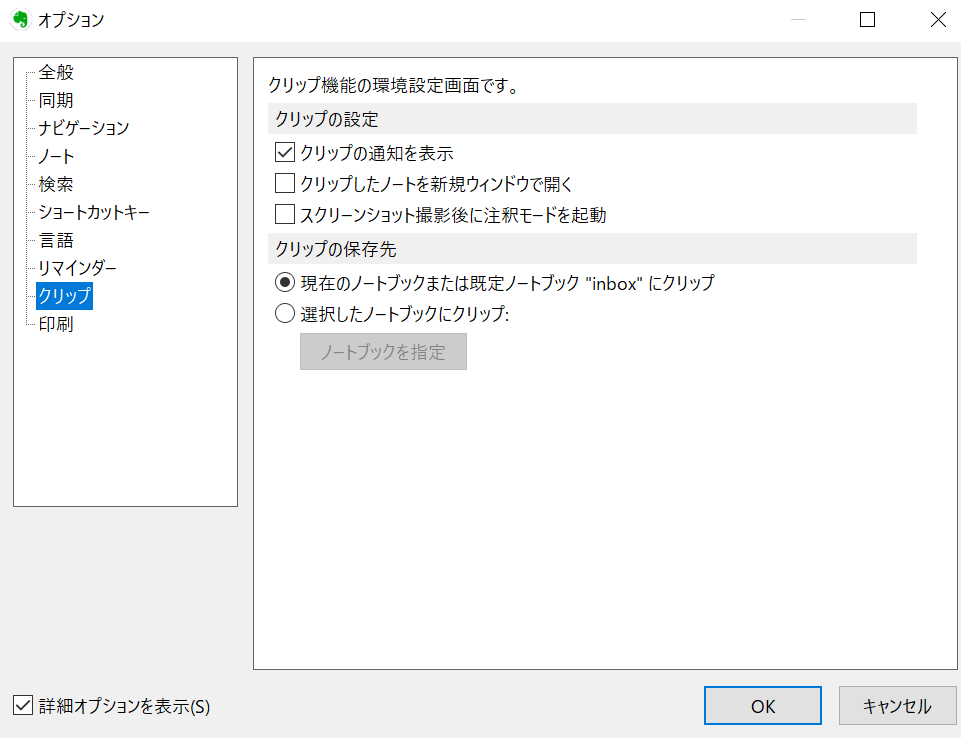
Task: Enable クリップしたノートを新規ウィンドウで開く checkbox
Action: click(285, 183)
